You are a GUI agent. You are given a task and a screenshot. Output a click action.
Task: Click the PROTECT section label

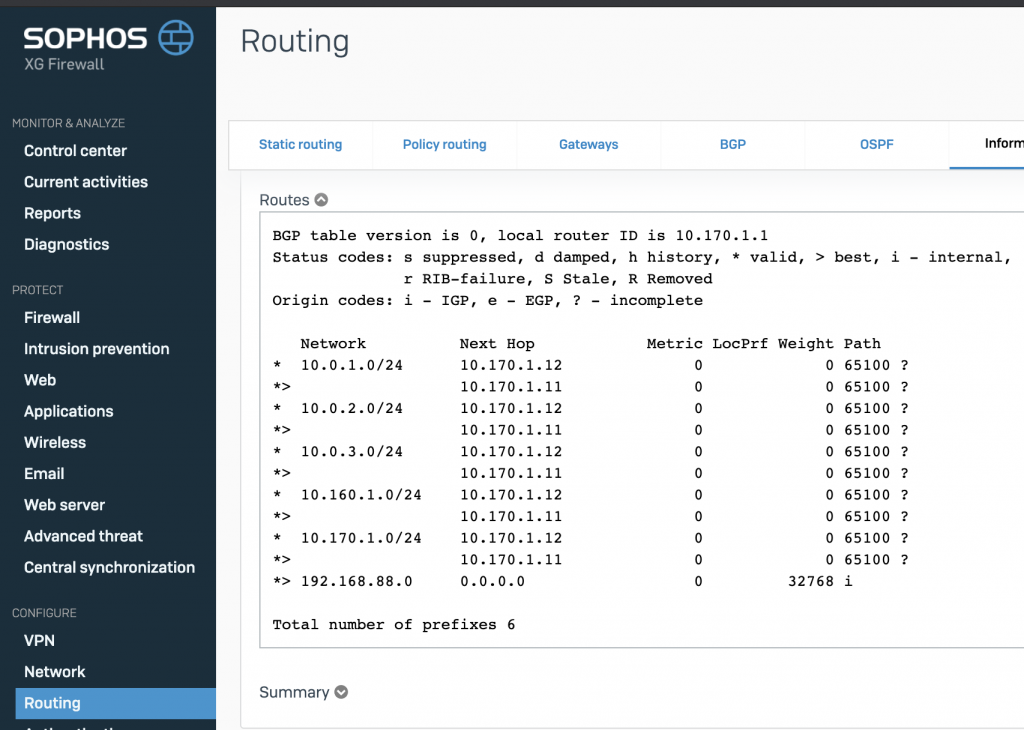[x=37, y=290]
